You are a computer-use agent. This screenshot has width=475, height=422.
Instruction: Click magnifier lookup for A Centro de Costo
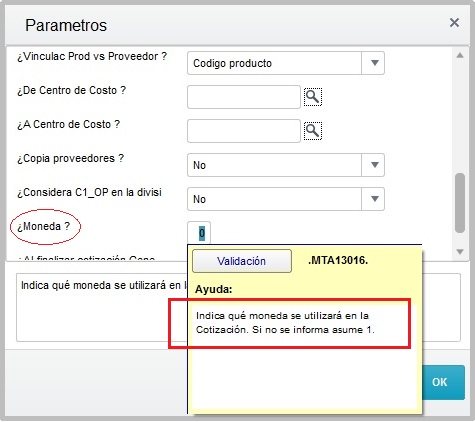point(313,131)
